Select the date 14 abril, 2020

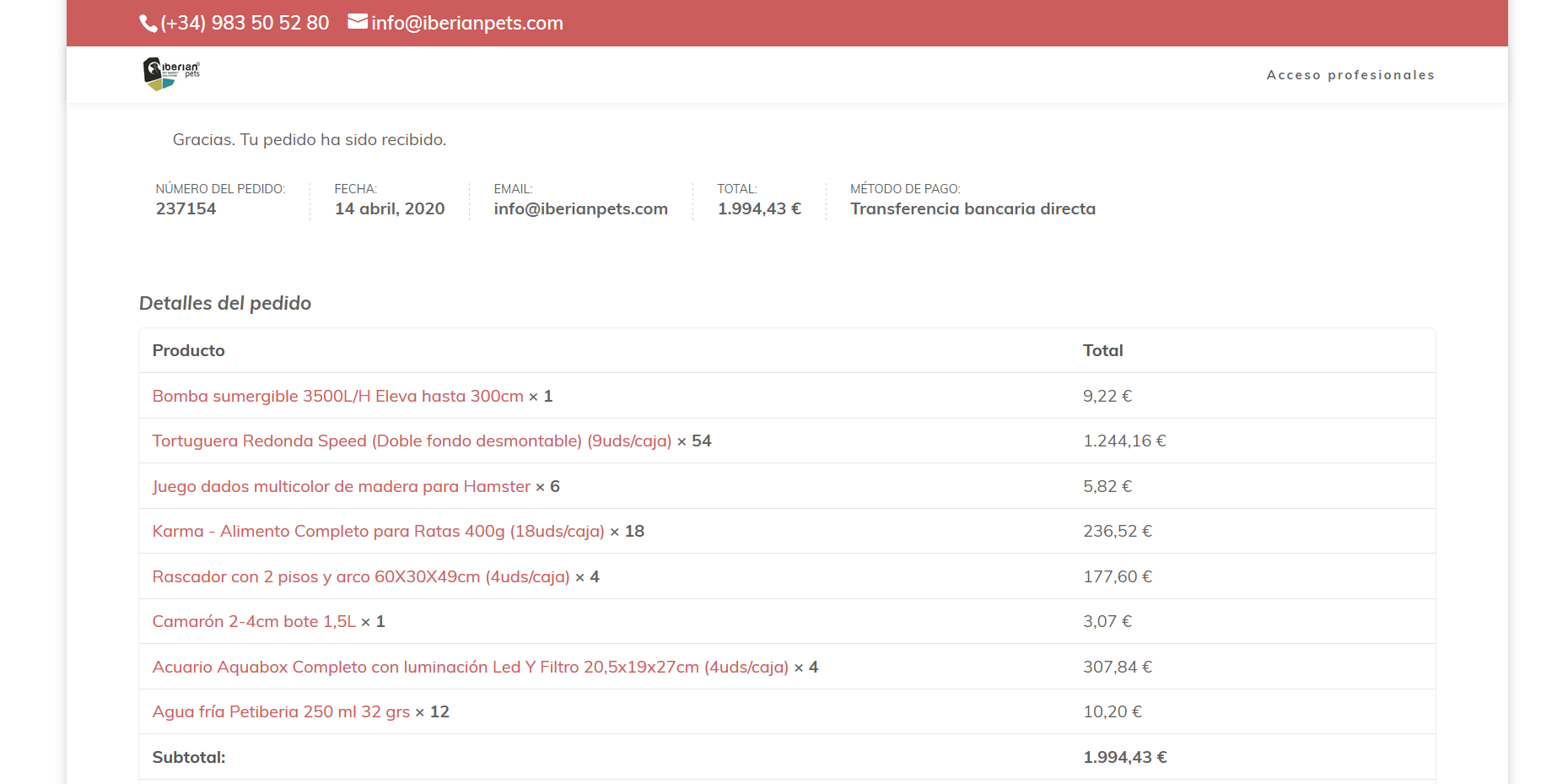pyautogui.click(x=390, y=208)
